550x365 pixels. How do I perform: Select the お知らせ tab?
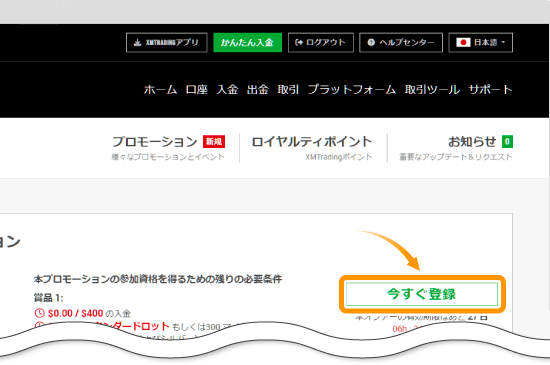point(456,148)
